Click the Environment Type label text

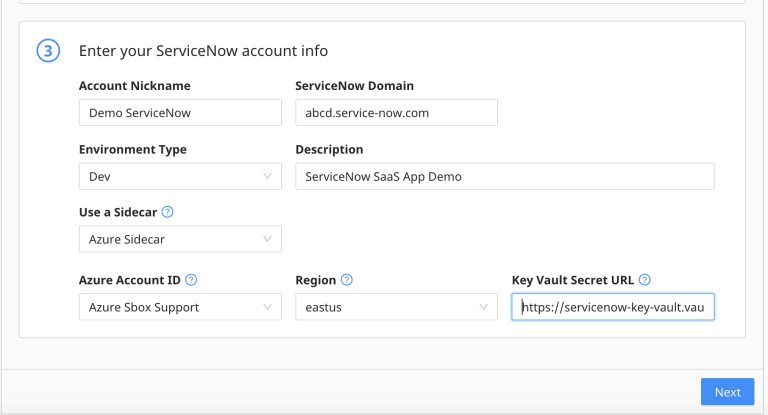pos(132,150)
